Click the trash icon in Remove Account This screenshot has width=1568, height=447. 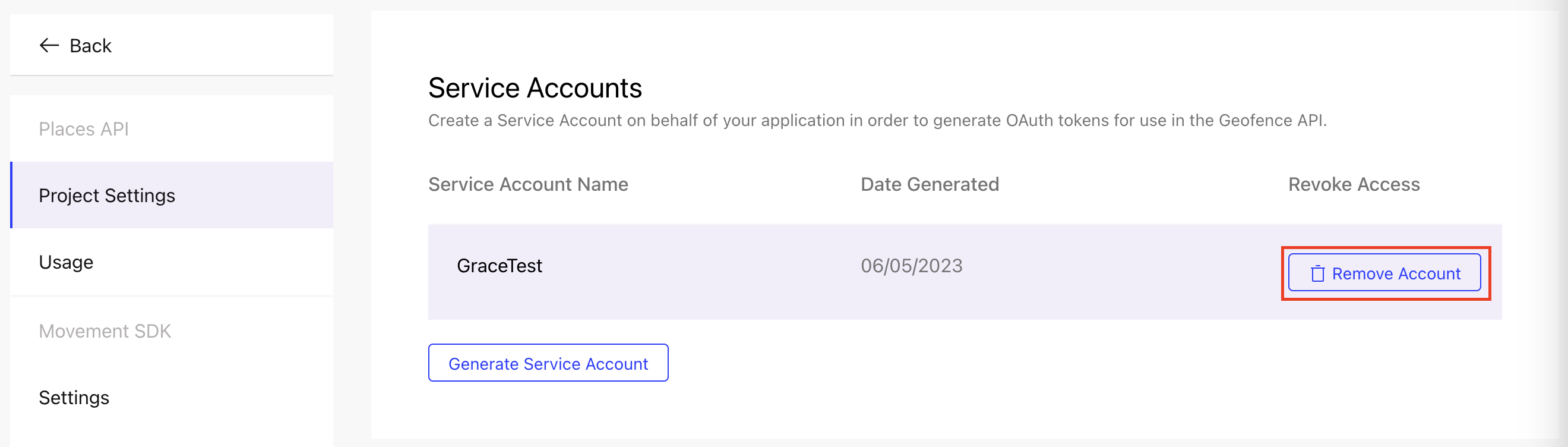[x=1317, y=274]
